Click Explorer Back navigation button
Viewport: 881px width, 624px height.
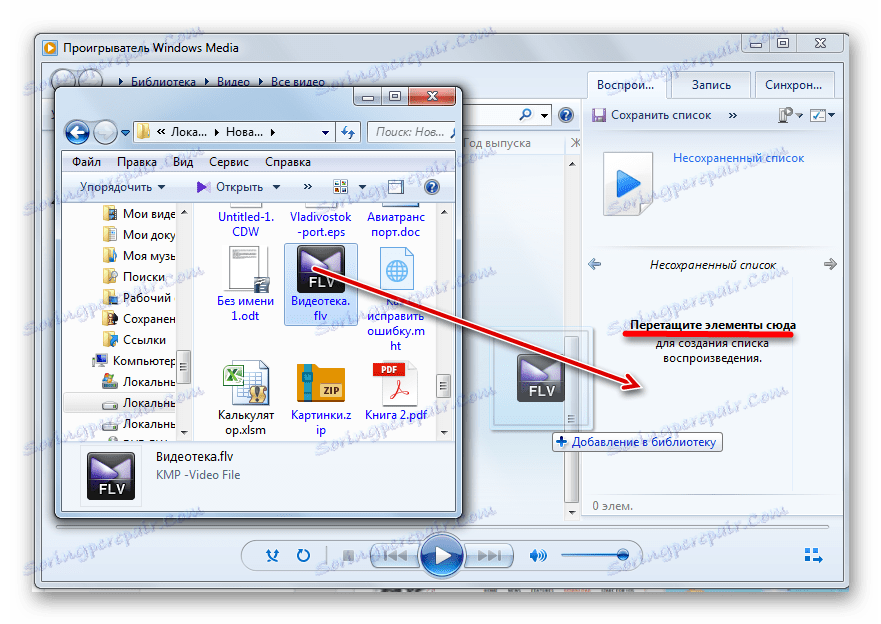coord(77,133)
